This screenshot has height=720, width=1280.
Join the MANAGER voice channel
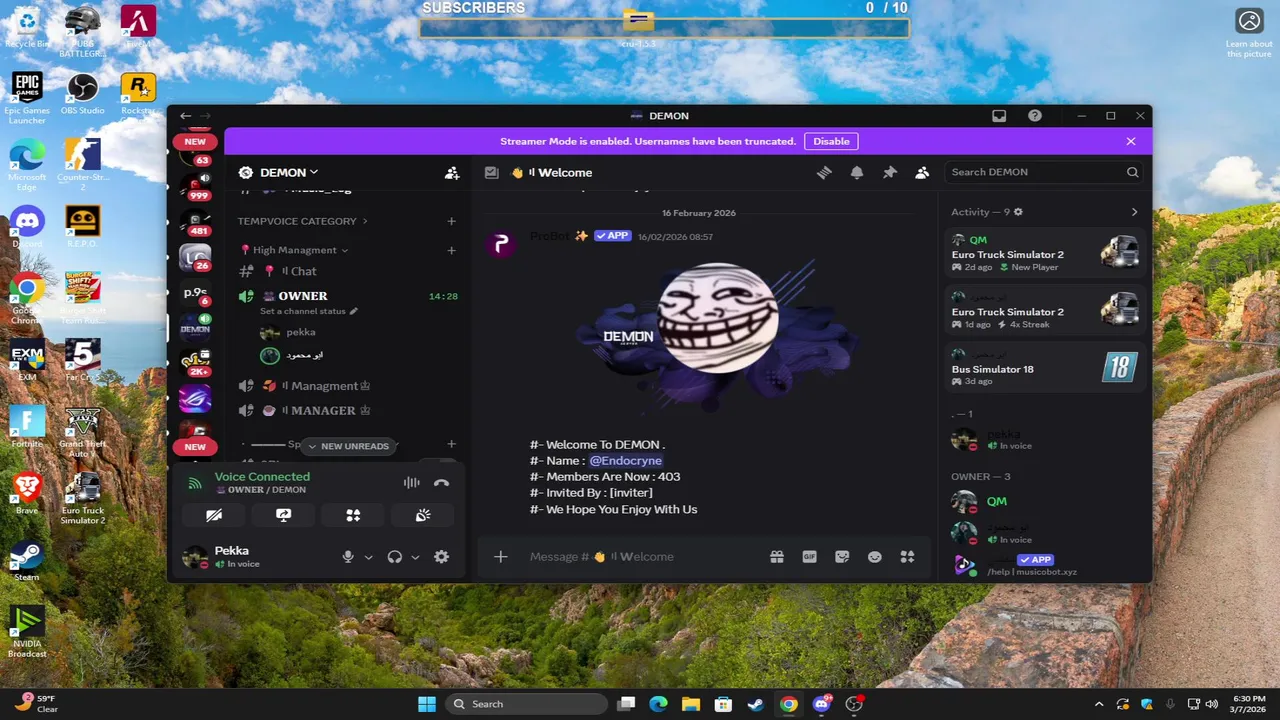click(348, 411)
